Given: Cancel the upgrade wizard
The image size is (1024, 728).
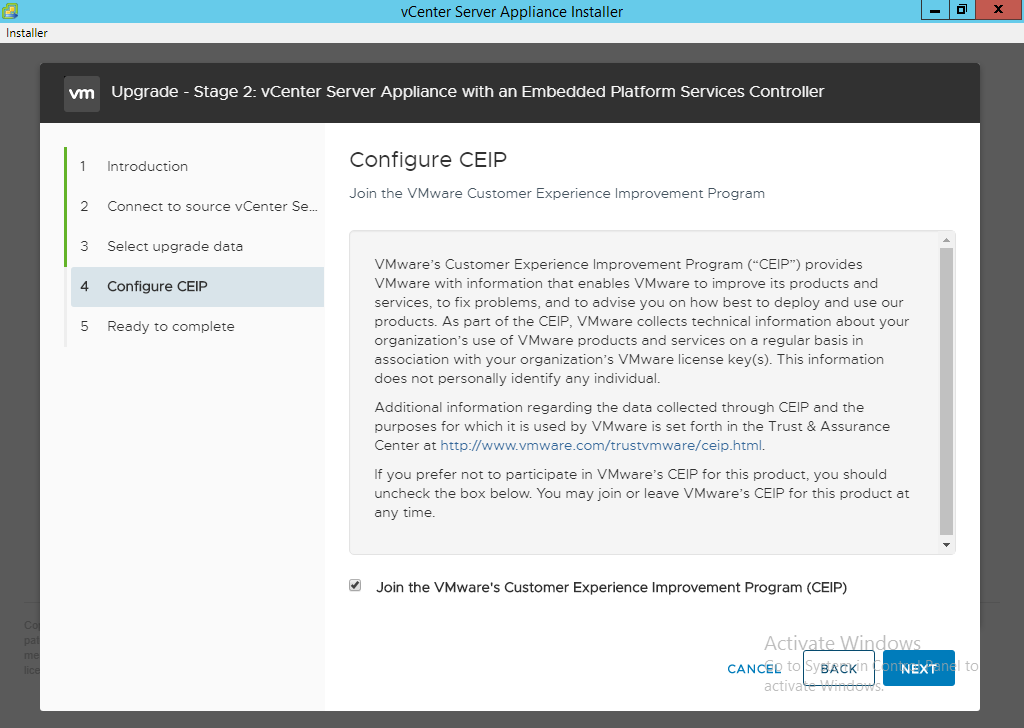Looking at the screenshot, I should [754, 669].
